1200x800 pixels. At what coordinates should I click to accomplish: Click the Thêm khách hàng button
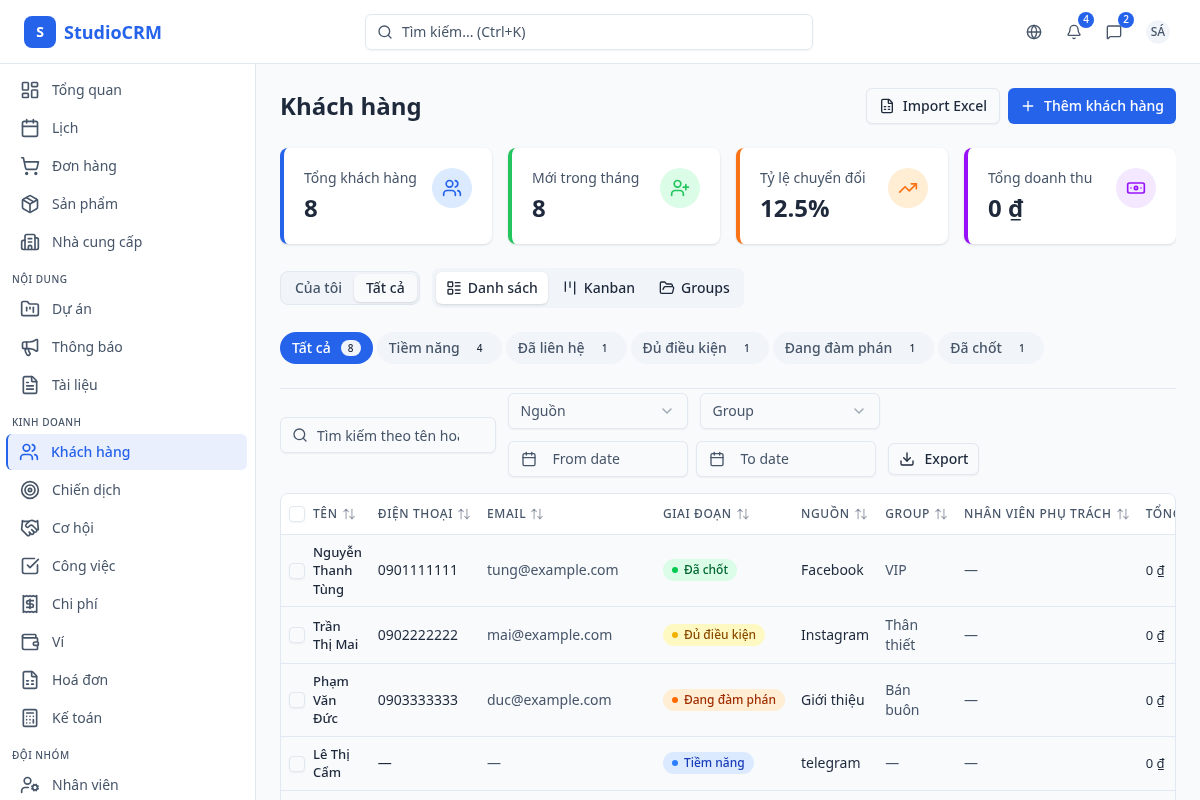click(1091, 105)
